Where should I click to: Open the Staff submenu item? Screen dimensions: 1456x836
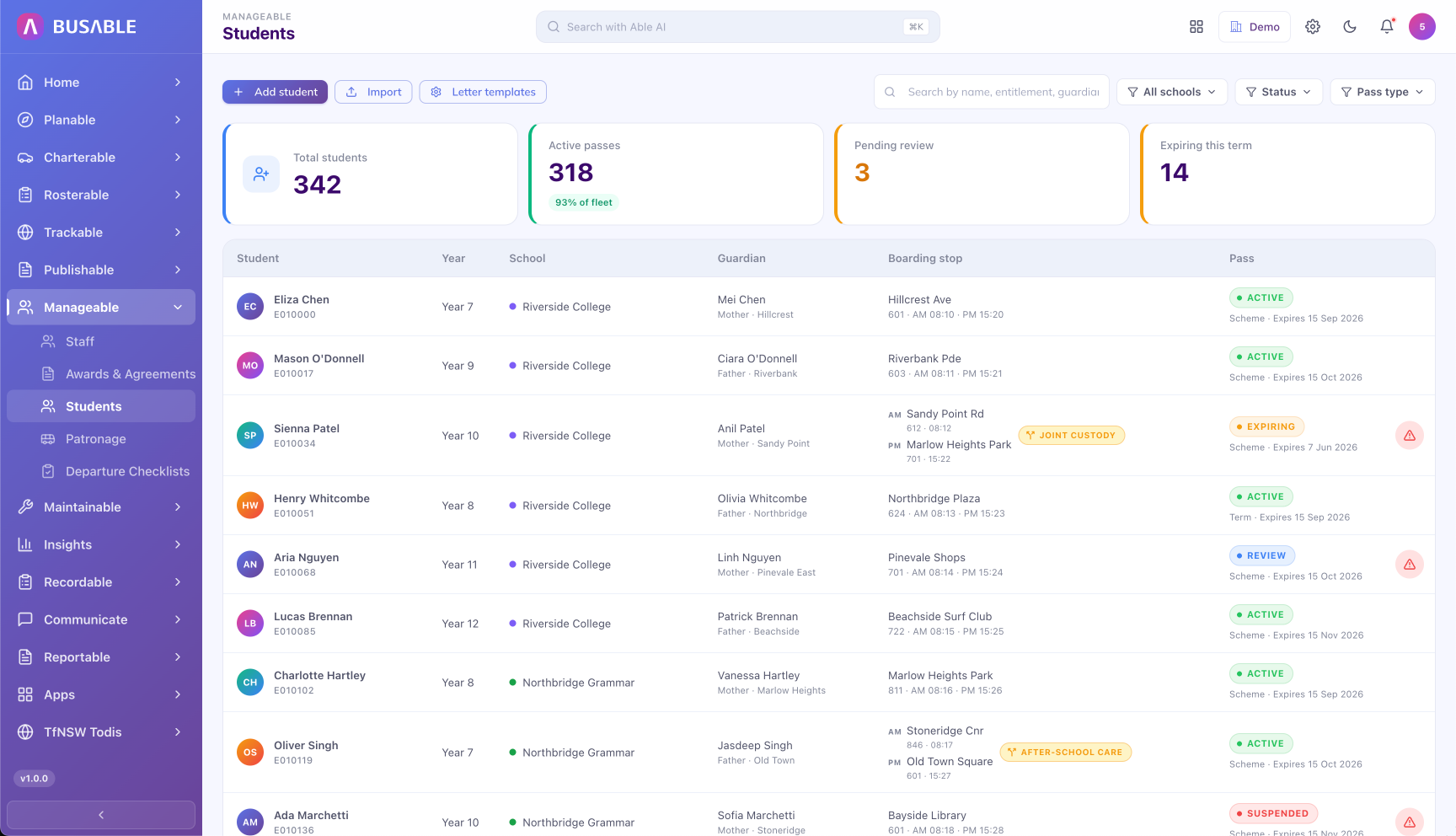pyautogui.click(x=101, y=341)
